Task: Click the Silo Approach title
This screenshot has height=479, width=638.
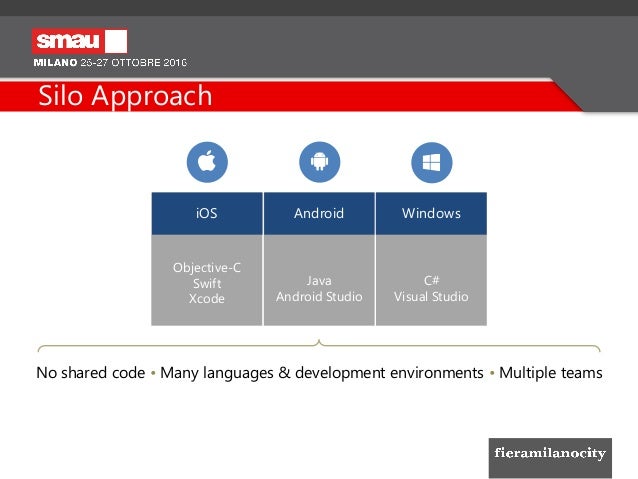Action: [125, 96]
